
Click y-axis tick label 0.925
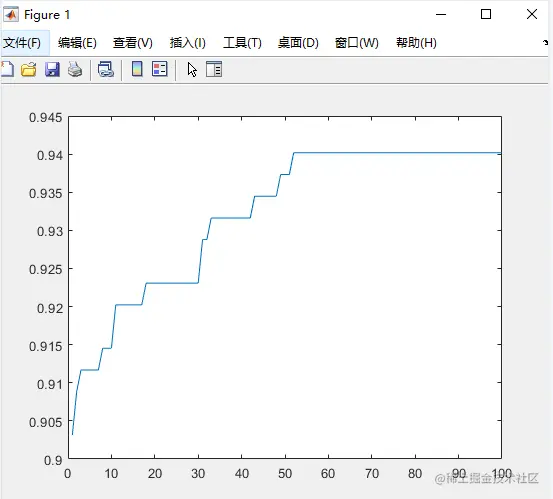[x=45, y=269]
